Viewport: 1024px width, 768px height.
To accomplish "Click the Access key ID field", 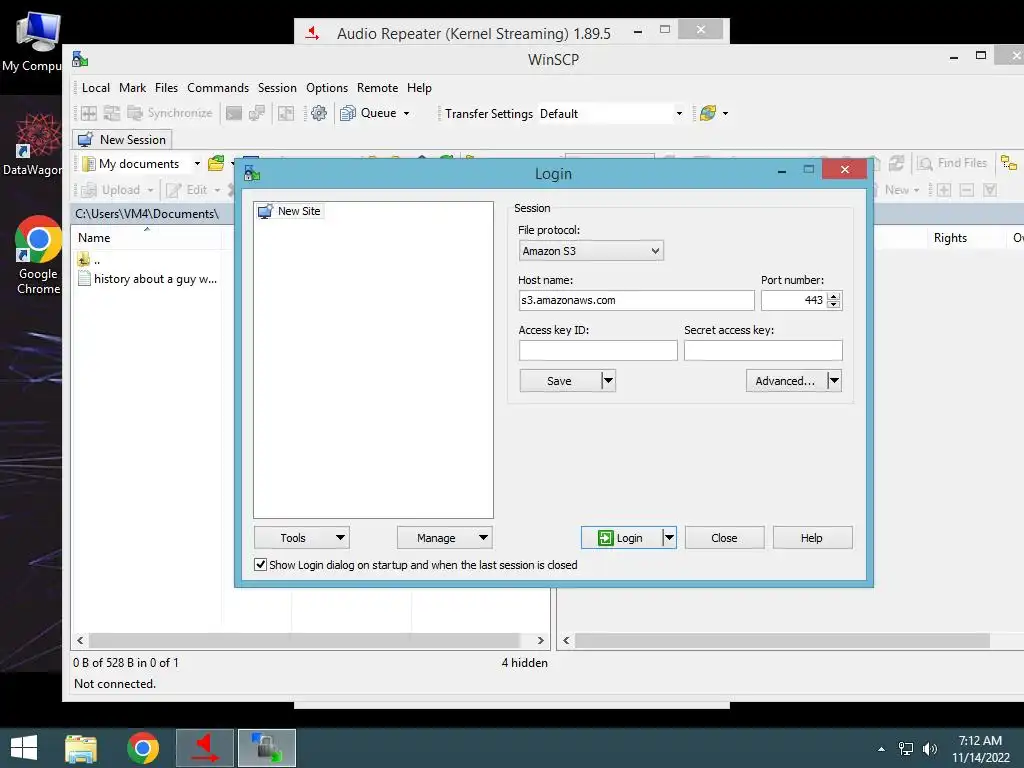I will (x=598, y=350).
